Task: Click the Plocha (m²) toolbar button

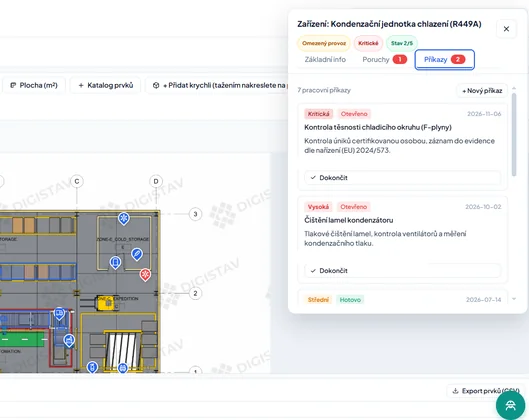Action: coord(33,85)
